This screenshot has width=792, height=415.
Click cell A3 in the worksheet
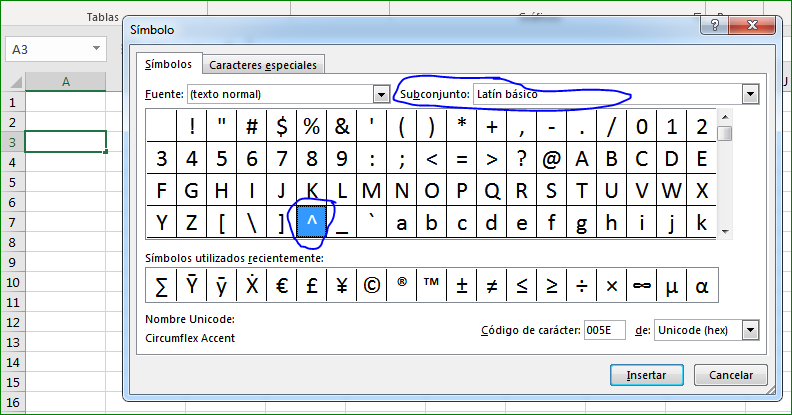(66, 142)
